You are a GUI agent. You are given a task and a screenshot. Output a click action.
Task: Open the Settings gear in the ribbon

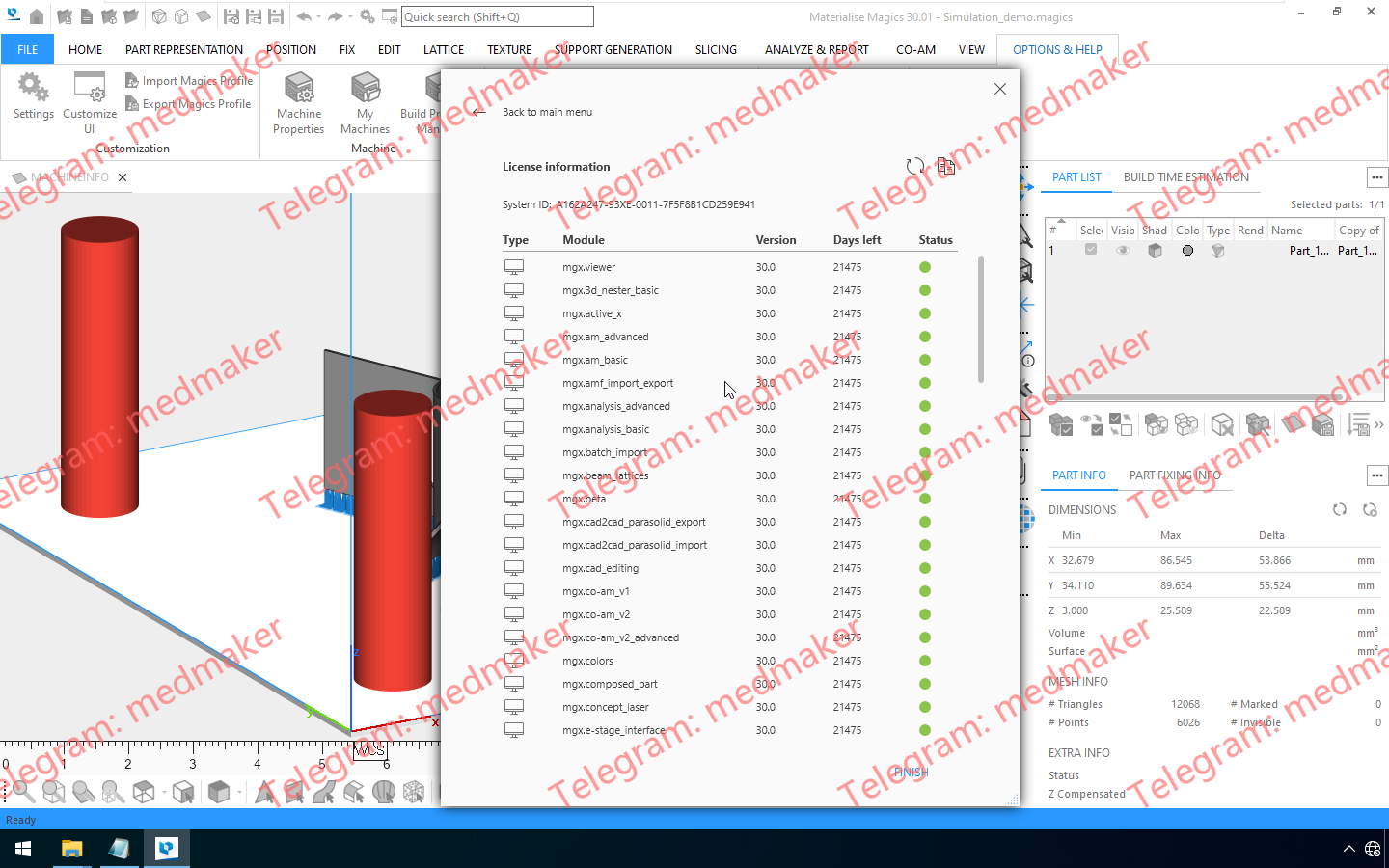click(x=34, y=95)
